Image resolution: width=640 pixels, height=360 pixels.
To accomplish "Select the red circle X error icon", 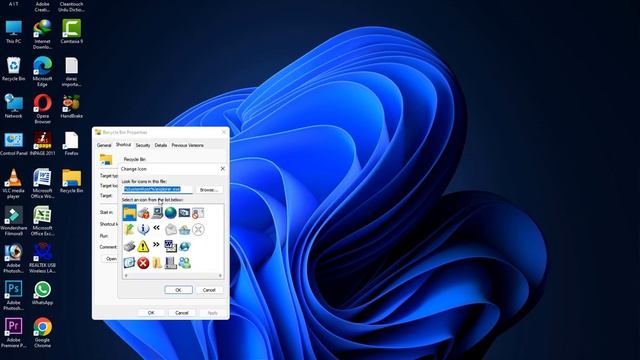I will point(143,263).
